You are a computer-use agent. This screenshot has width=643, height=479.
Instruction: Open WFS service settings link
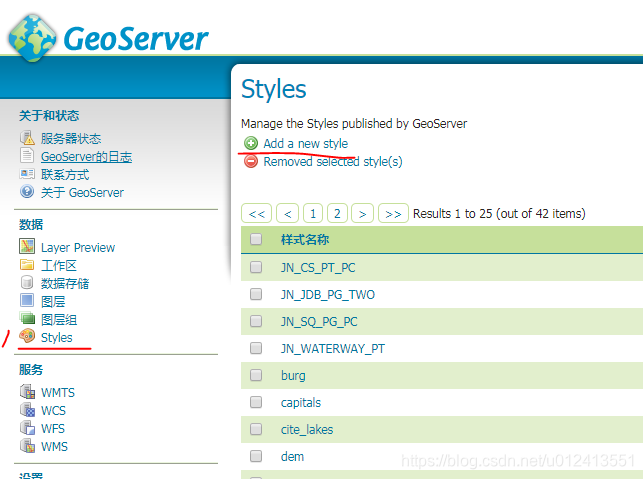pos(53,429)
